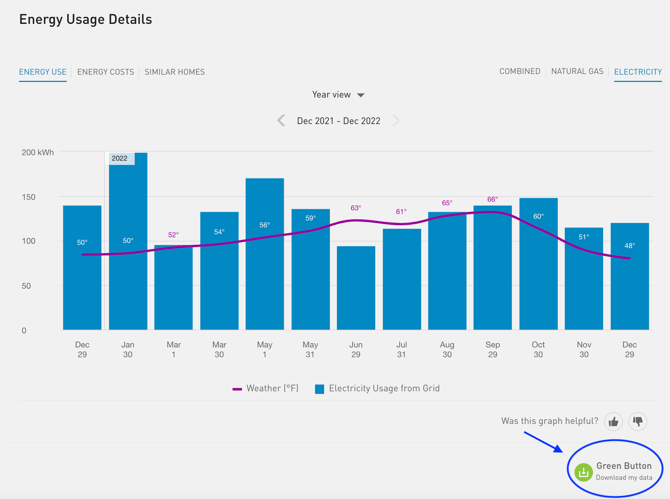The image size is (670, 499).
Task: Toggle Electricity Usage from Grid legend swatch
Action: point(319,389)
